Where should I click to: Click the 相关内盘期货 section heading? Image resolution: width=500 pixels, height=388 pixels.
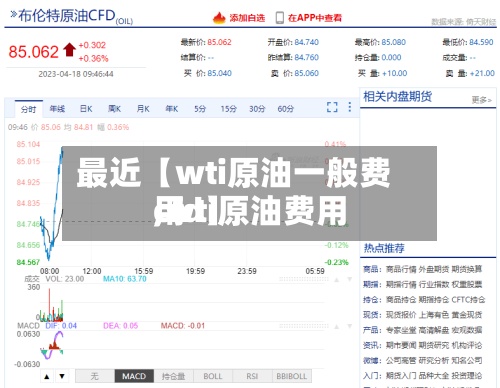point(398,97)
